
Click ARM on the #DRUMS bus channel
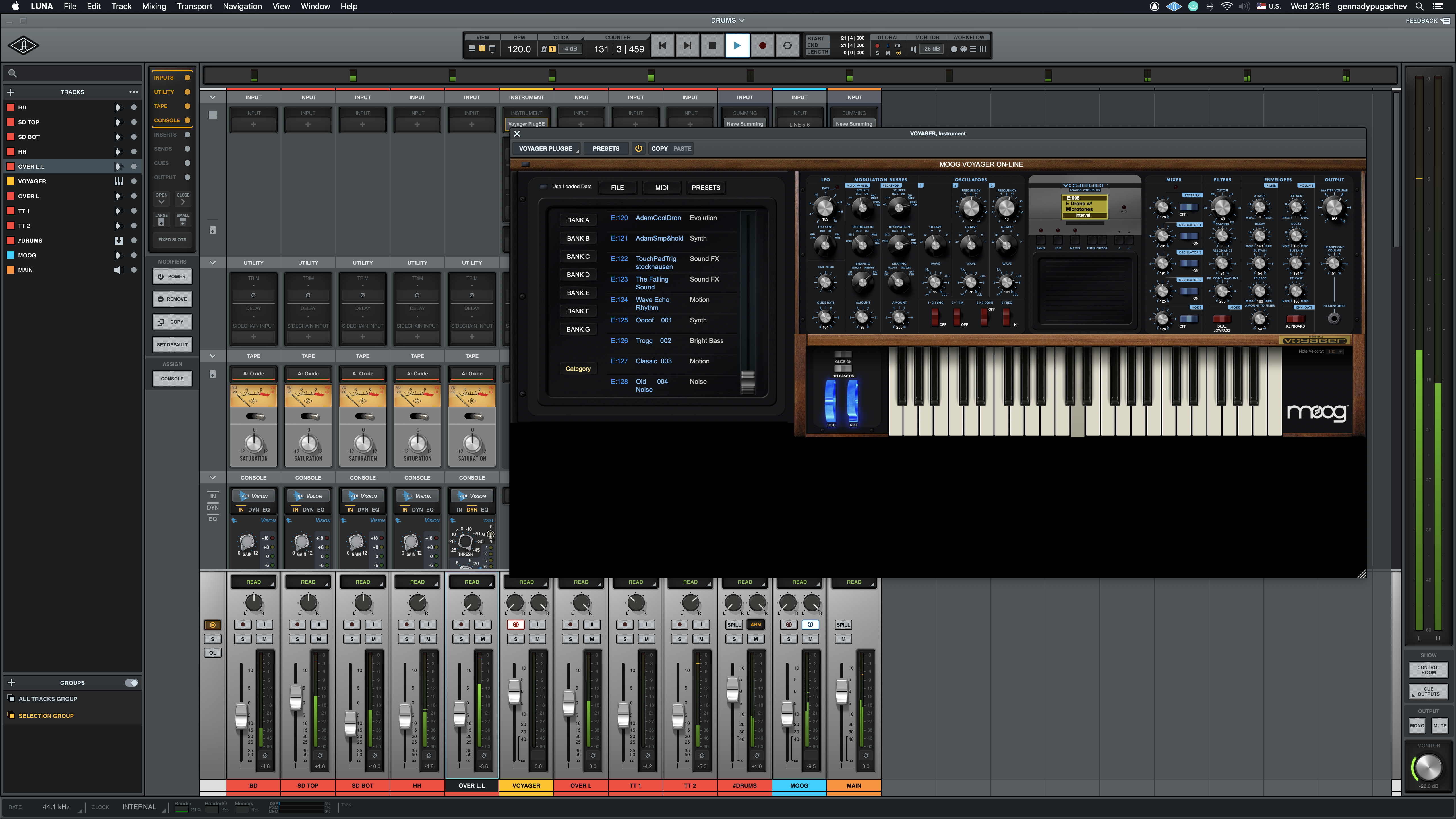pyautogui.click(x=756, y=625)
